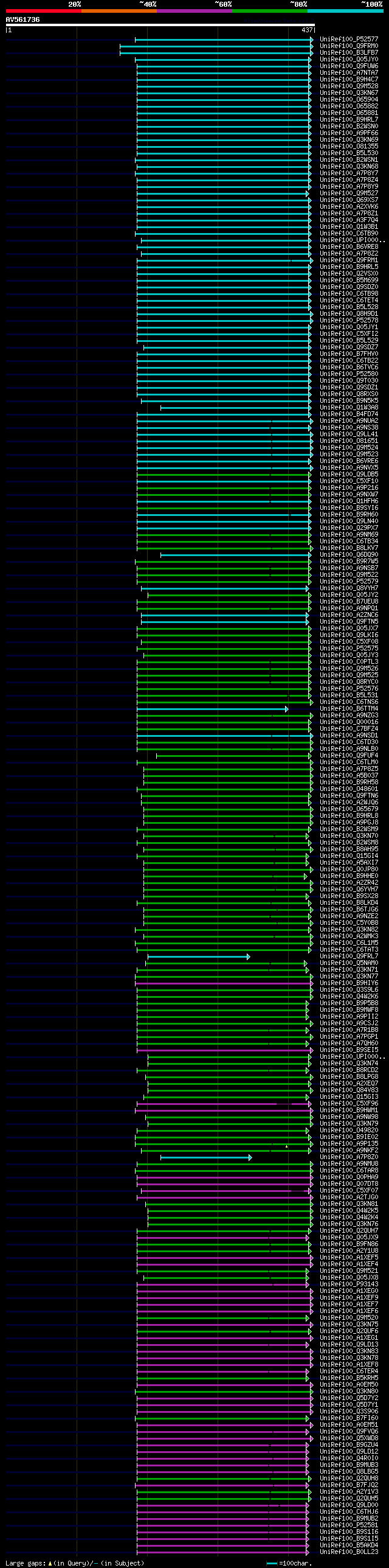The height and width of the screenshot is (1568, 389).
Task: Select the UniRef100_A3F7Q4 entry
Action: (x=349, y=220)
